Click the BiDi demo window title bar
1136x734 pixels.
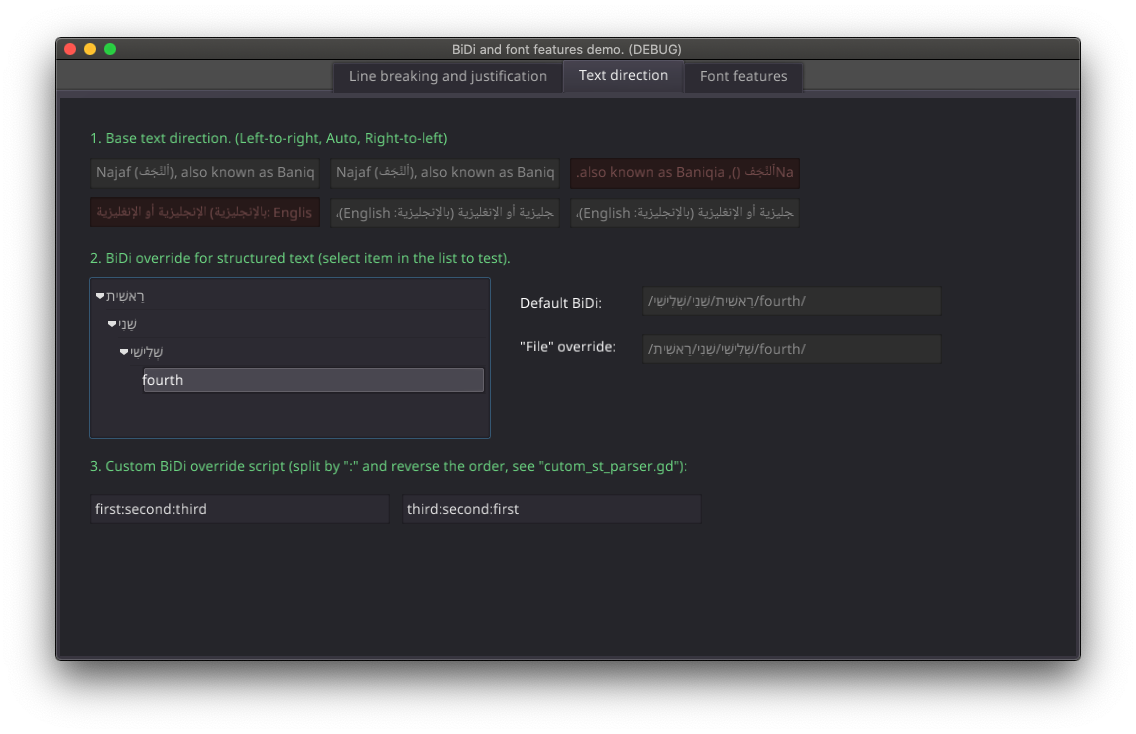568,48
